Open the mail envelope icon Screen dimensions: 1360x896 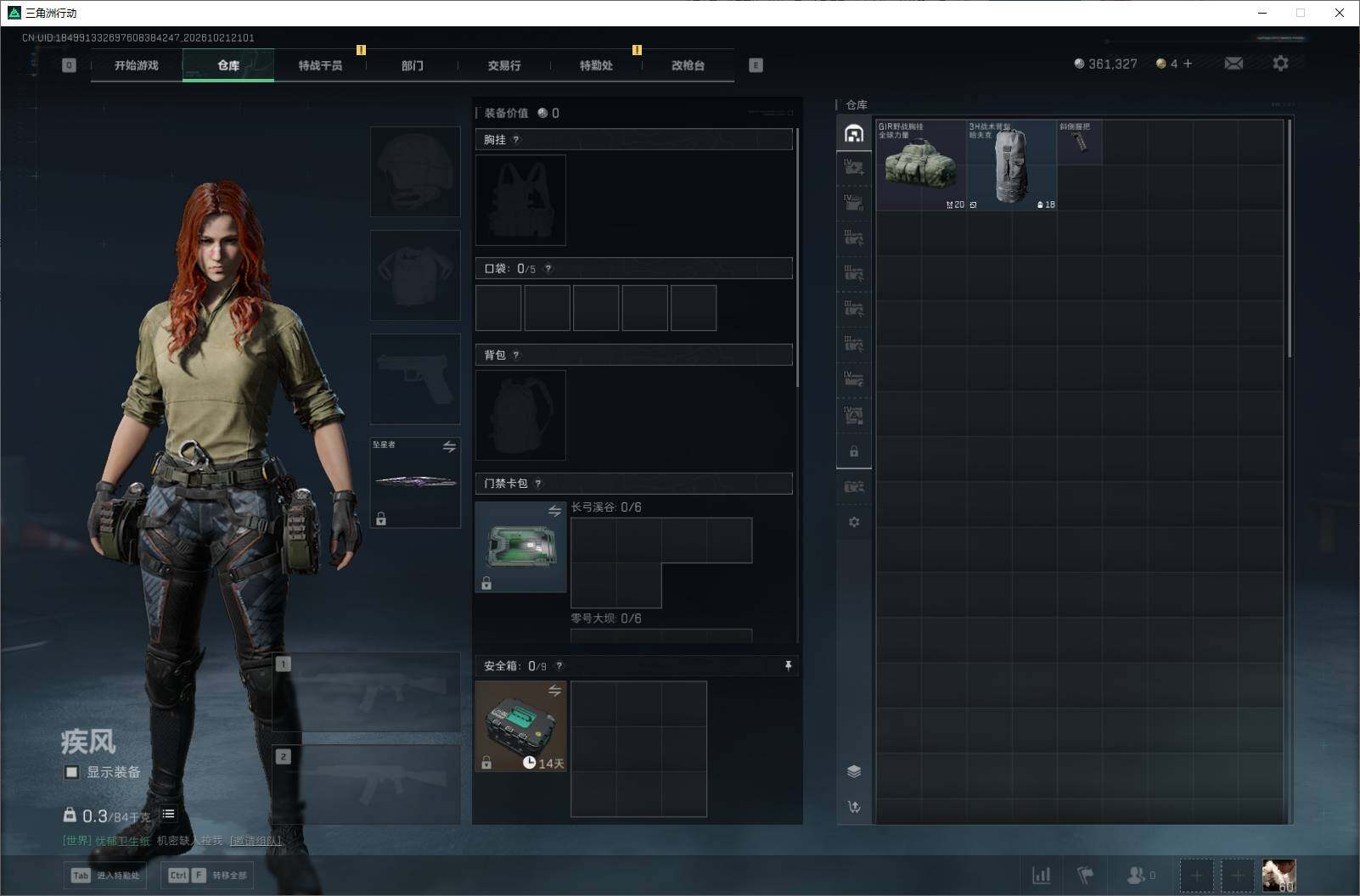(1234, 64)
